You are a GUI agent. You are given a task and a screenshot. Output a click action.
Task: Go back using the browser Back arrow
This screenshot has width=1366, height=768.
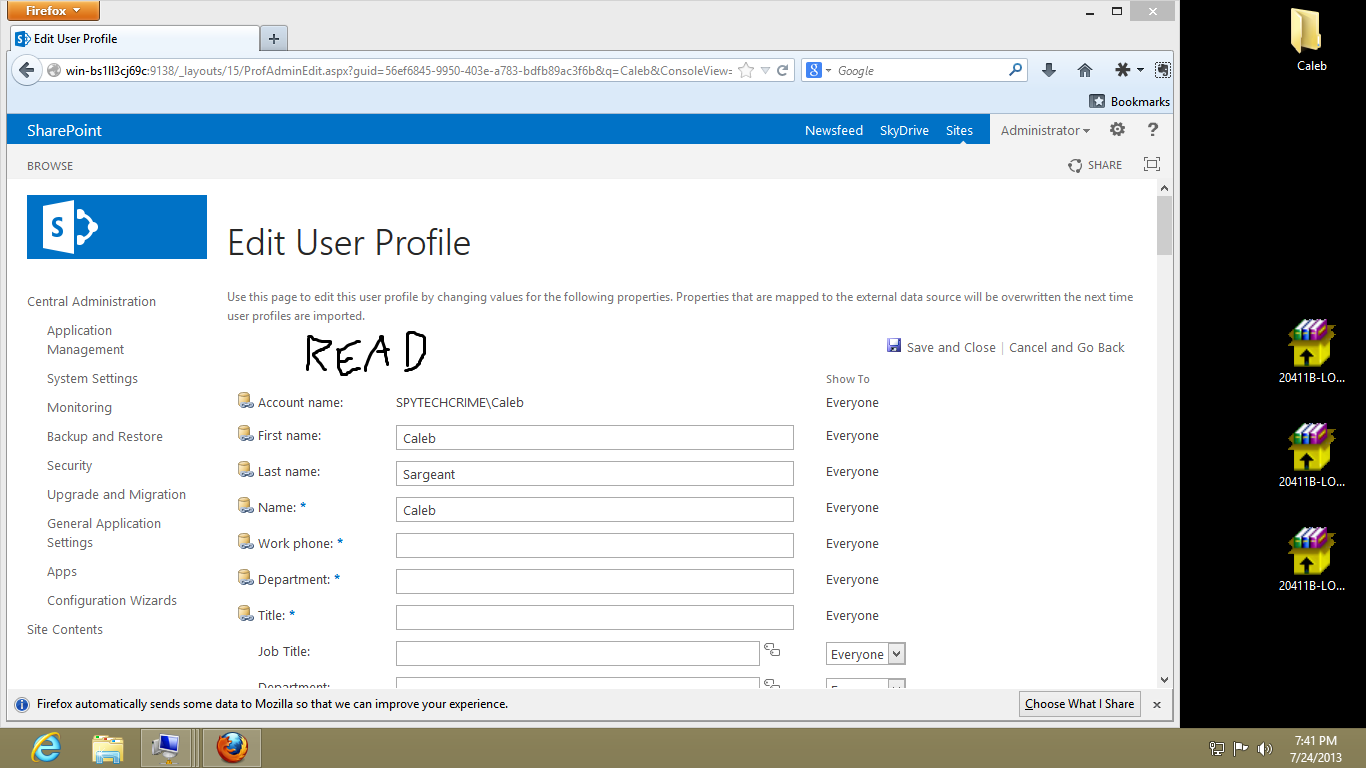[x=27, y=71]
